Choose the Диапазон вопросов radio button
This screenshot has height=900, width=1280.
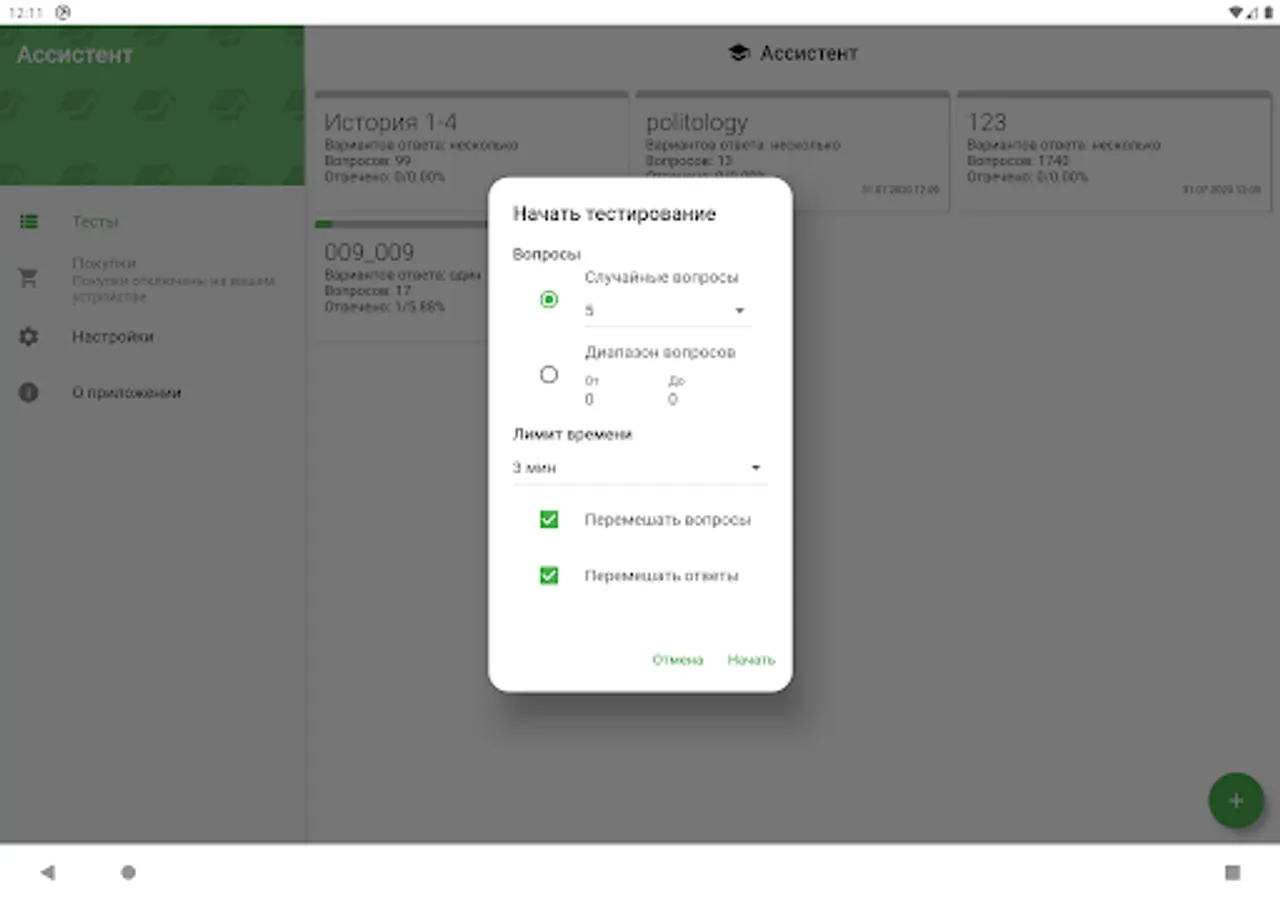tap(548, 374)
